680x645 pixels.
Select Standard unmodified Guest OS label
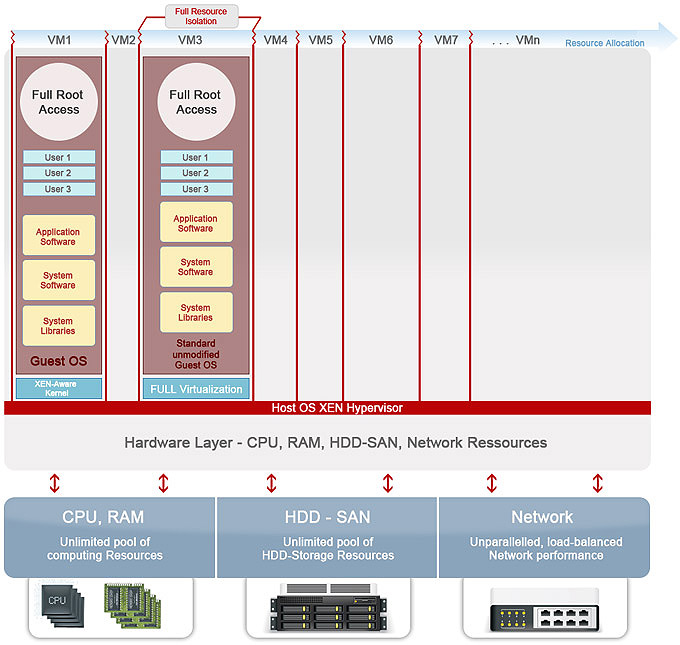coord(196,354)
